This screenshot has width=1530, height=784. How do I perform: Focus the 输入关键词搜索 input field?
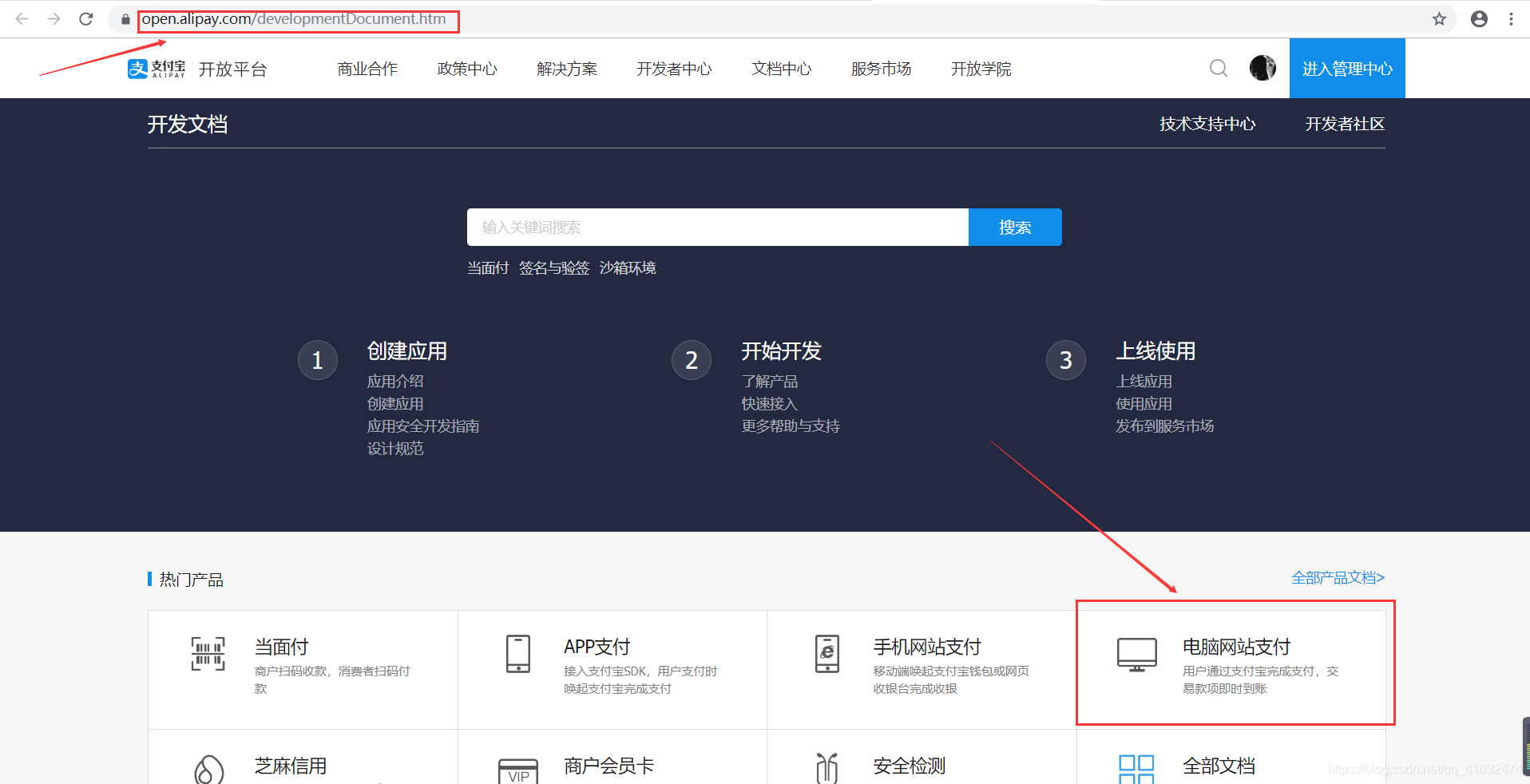click(x=718, y=228)
